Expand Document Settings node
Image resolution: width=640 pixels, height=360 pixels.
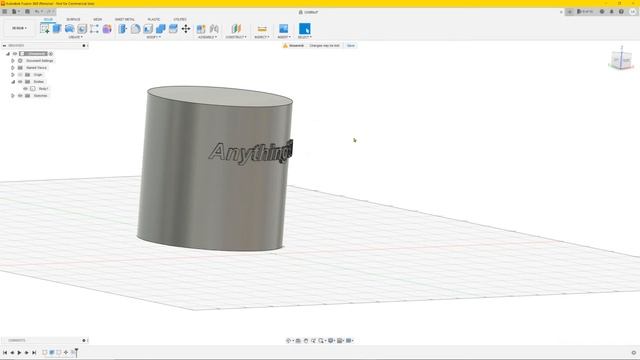(13, 61)
